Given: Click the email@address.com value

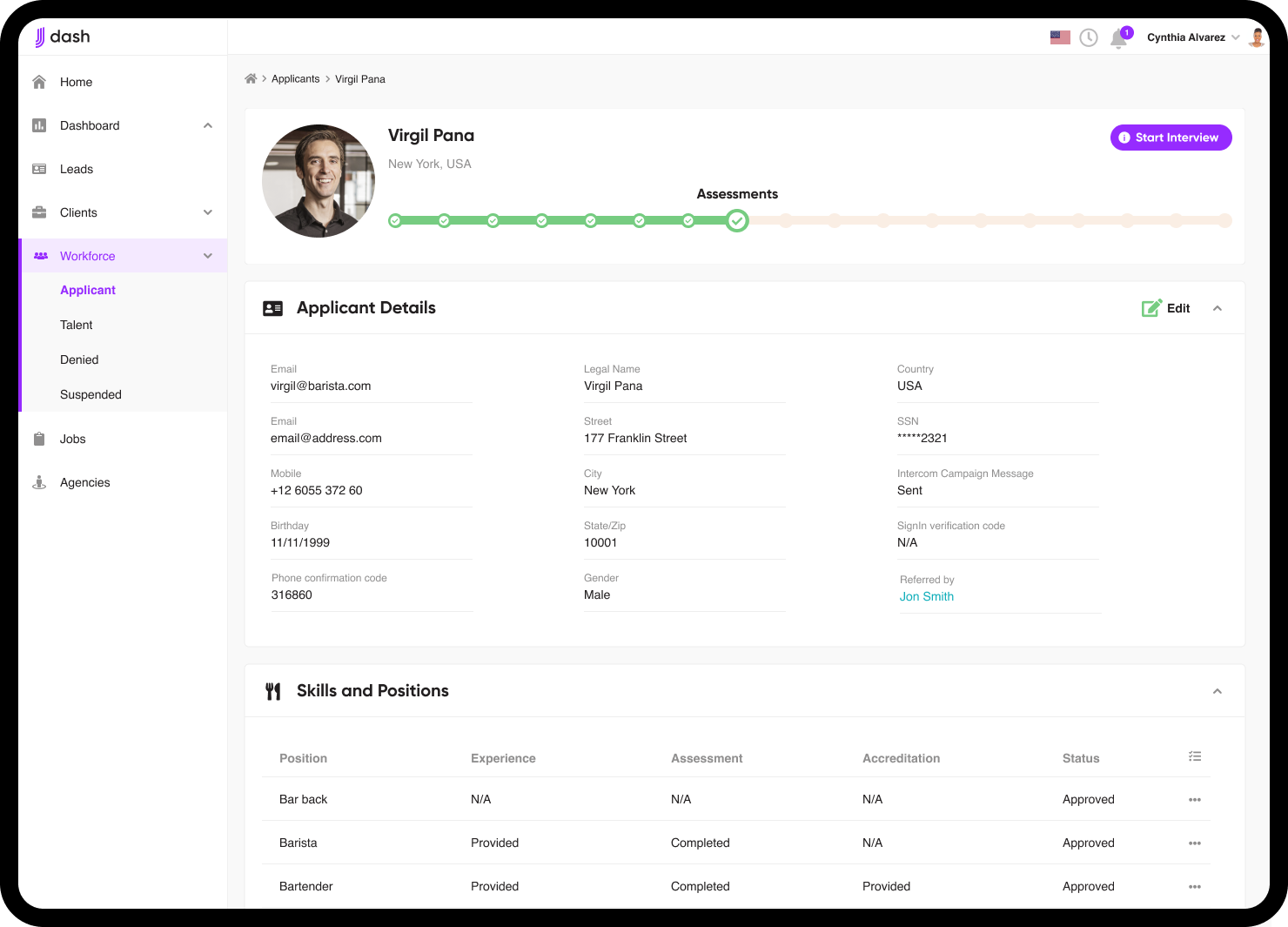Looking at the screenshot, I should [326, 438].
